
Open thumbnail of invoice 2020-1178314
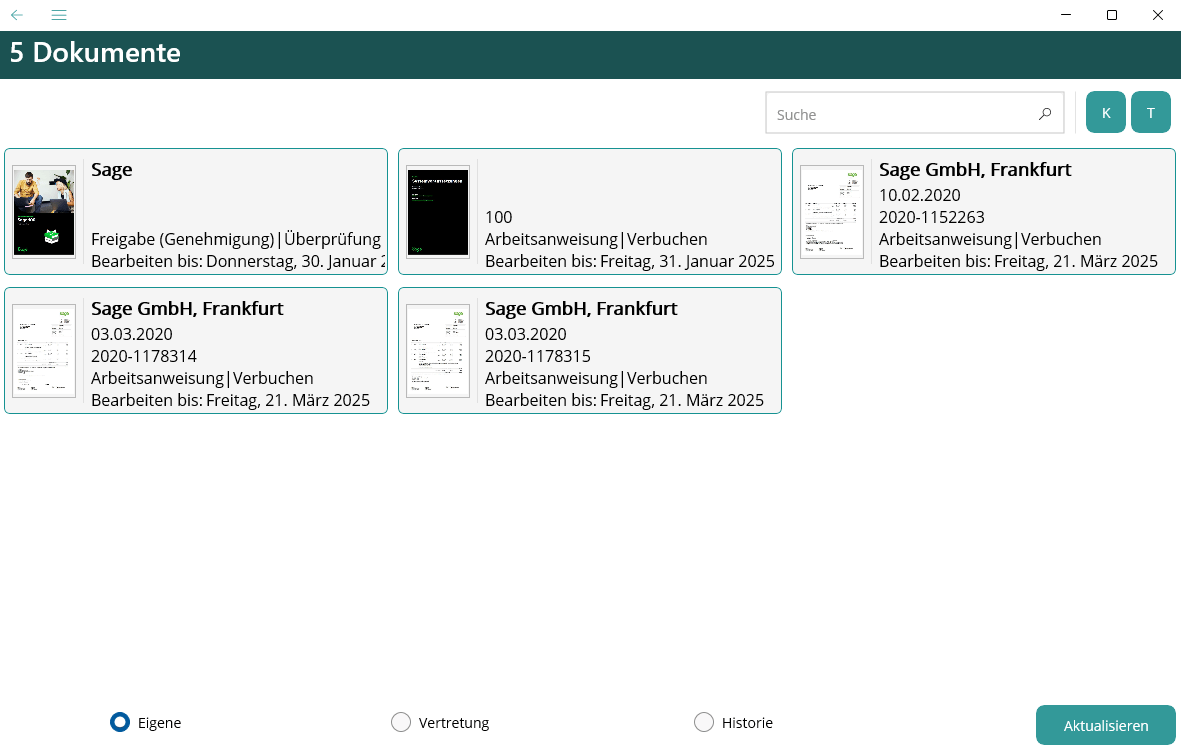coord(44,351)
